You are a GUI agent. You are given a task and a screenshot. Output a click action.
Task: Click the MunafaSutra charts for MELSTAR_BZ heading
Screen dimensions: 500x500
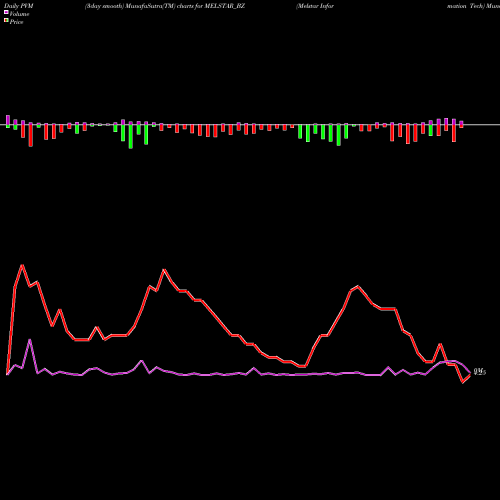(165, 6)
